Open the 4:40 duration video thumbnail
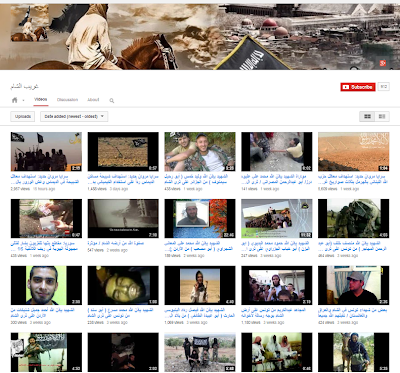 (200, 285)
